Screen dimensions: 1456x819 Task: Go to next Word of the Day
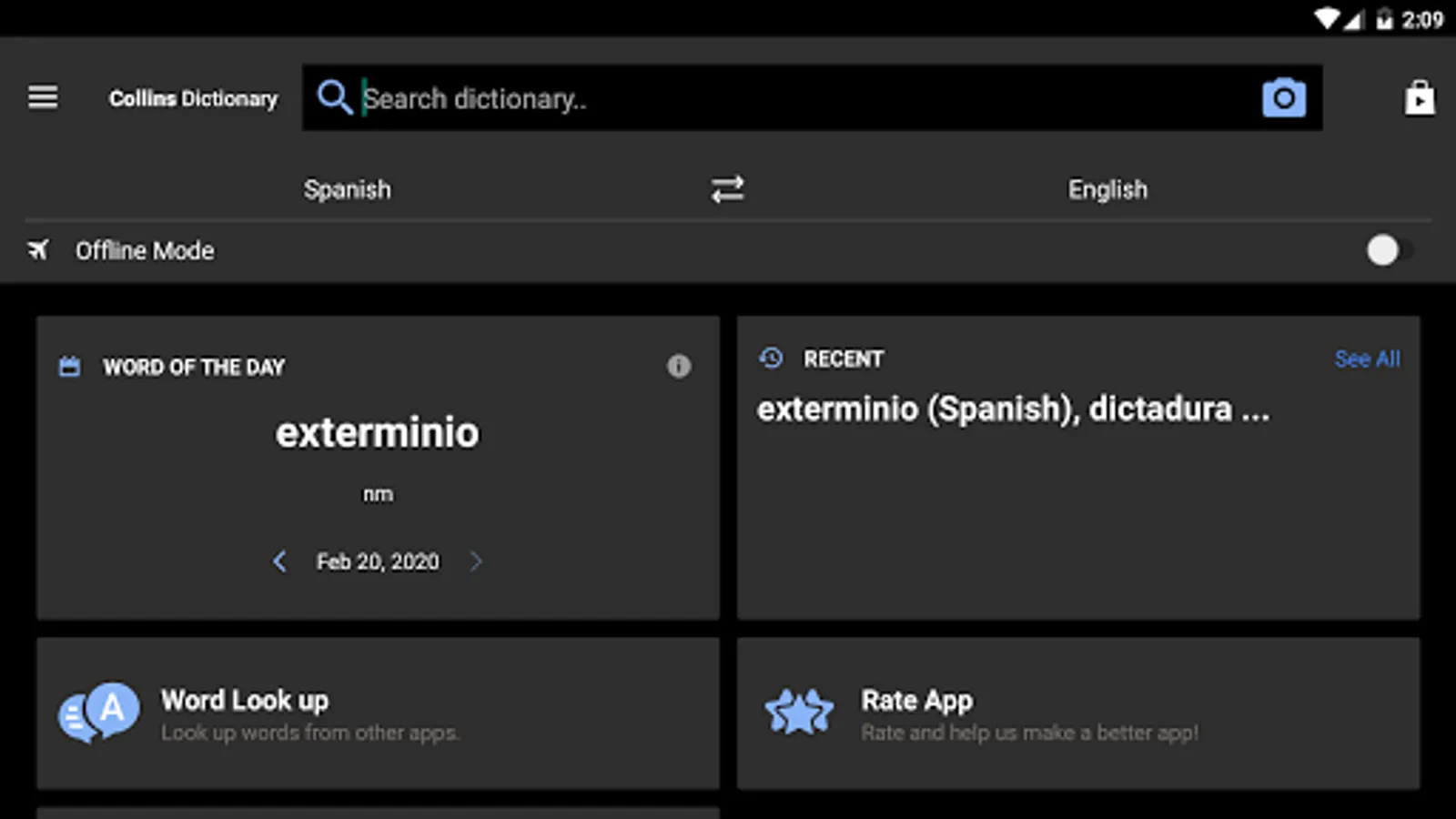click(475, 561)
